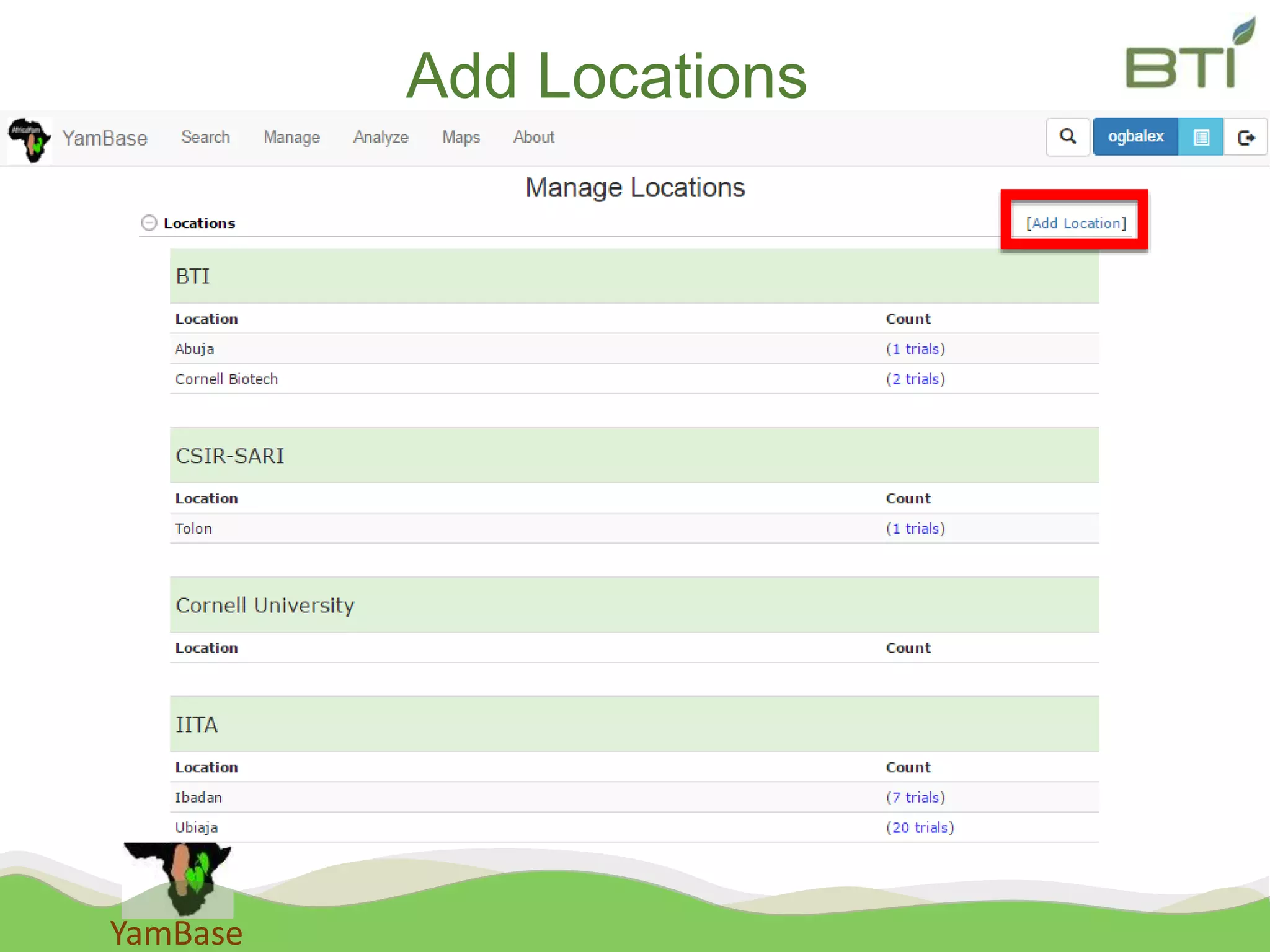Click the Add Location link
This screenshot has height=952, width=1270.
click(x=1076, y=223)
